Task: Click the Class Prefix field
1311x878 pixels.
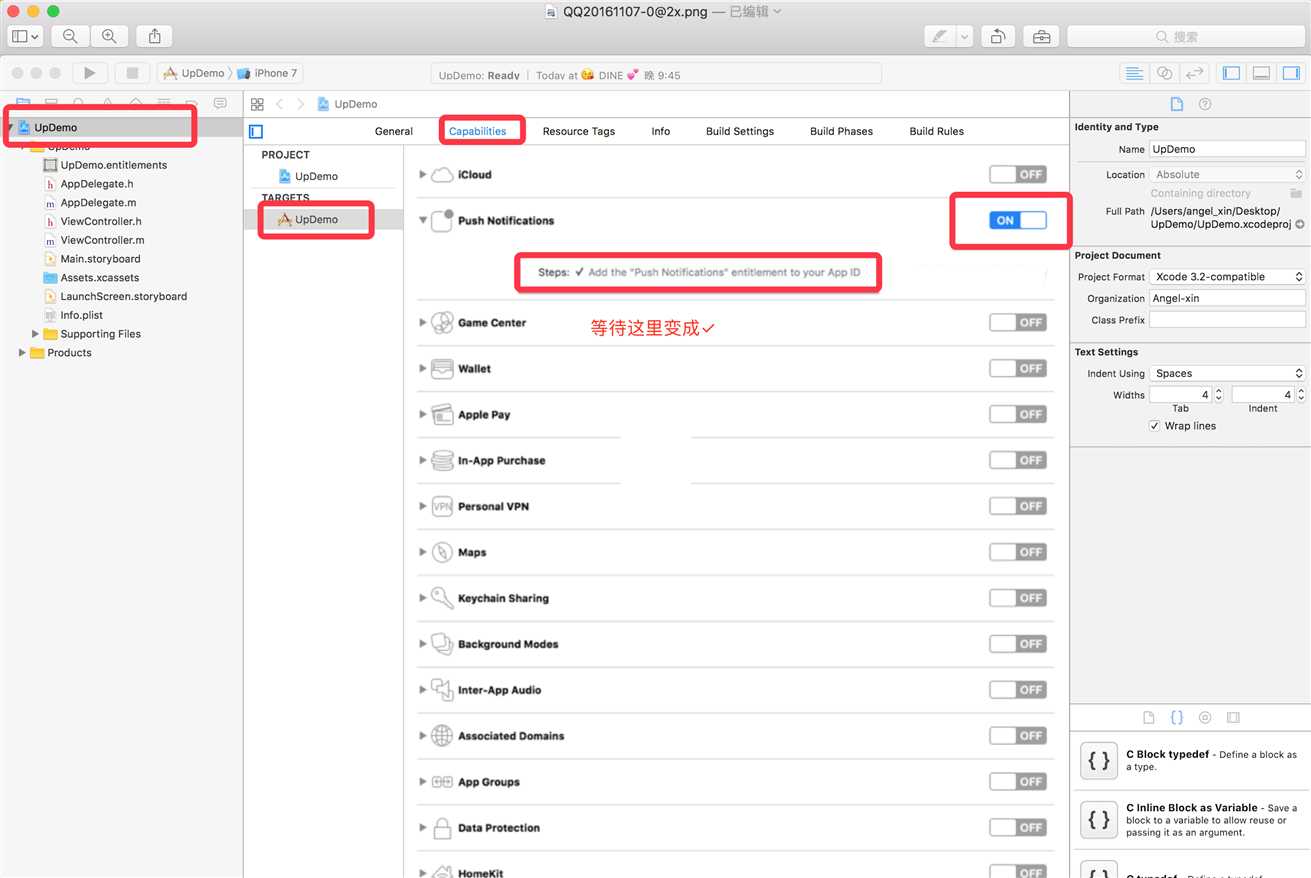Action: click(1227, 320)
